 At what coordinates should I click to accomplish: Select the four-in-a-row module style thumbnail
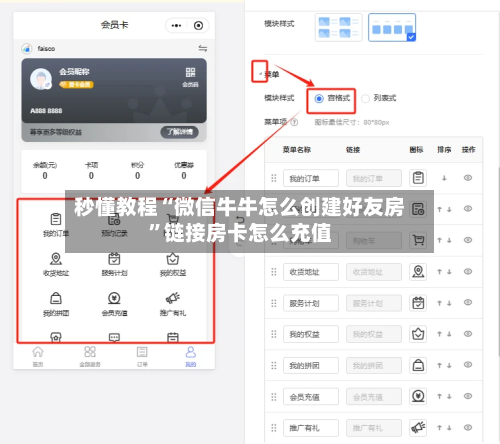(x=392, y=27)
